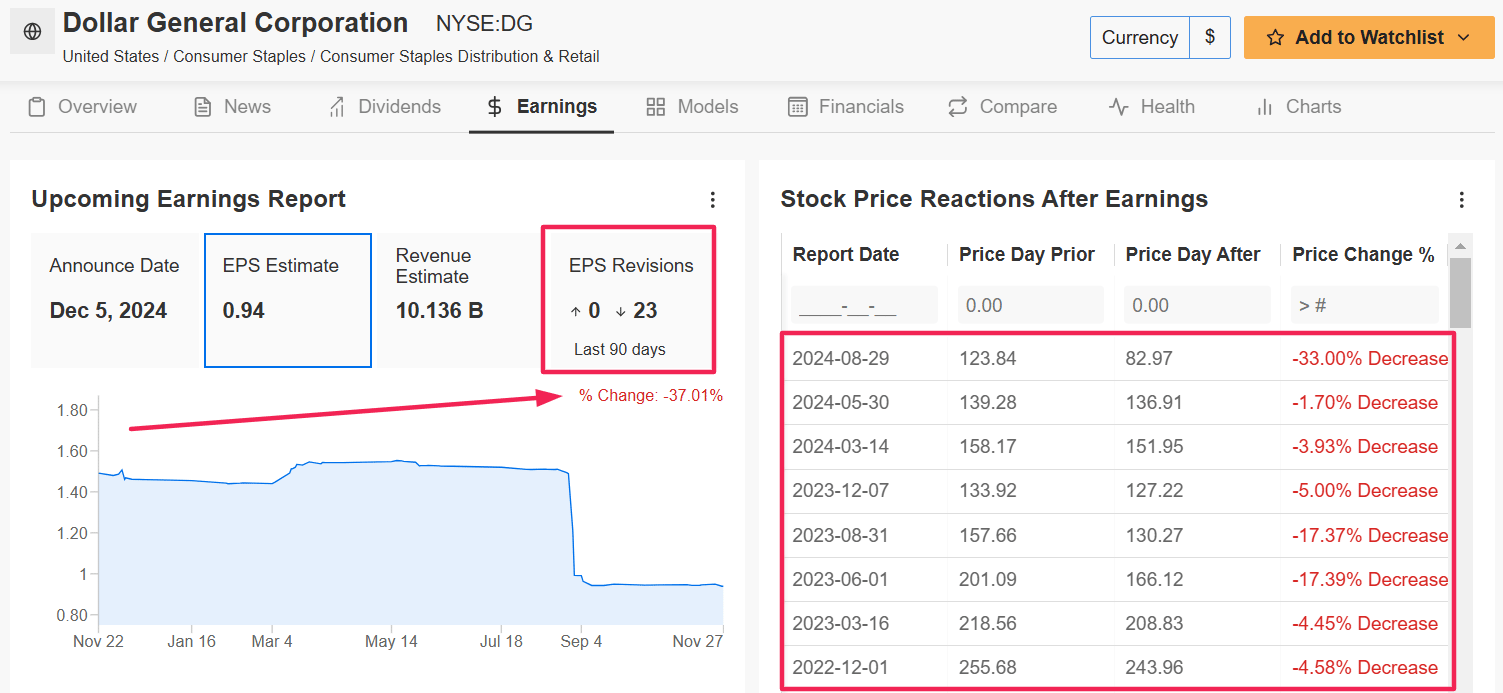1503x693 pixels.
Task: Click the 82.97 price day after value
Action: (x=1149, y=359)
